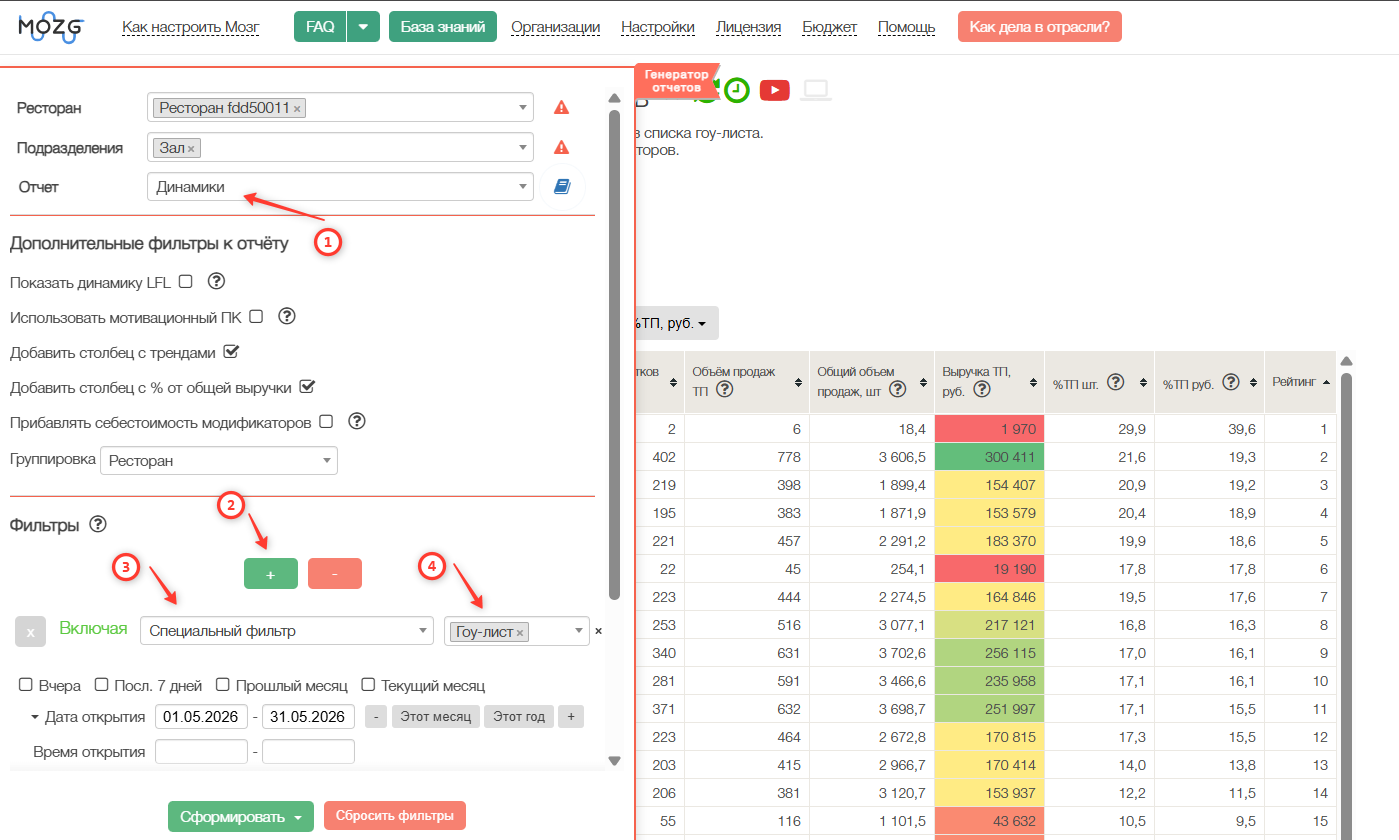This screenshot has width=1399, height=840.
Task: Open the Организации menu
Action: click(x=556, y=27)
